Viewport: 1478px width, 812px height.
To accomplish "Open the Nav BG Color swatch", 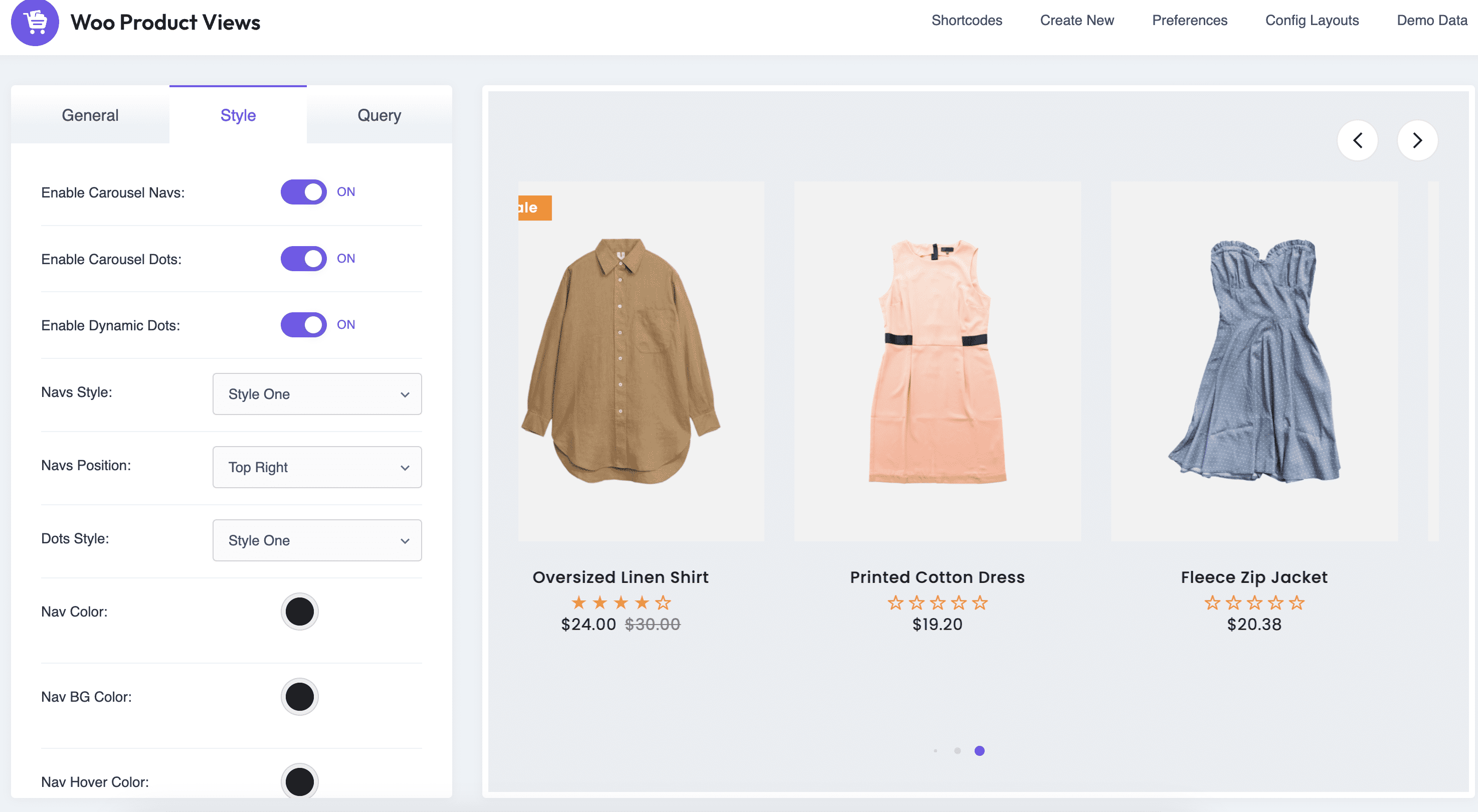I will pyautogui.click(x=299, y=697).
